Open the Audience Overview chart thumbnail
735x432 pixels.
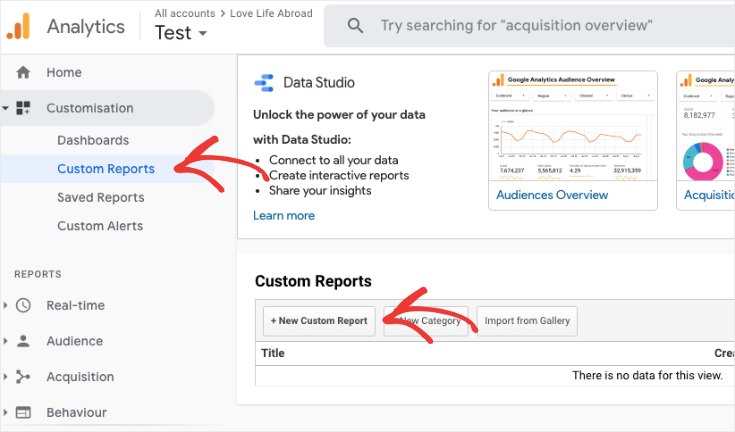pos(573,127)
